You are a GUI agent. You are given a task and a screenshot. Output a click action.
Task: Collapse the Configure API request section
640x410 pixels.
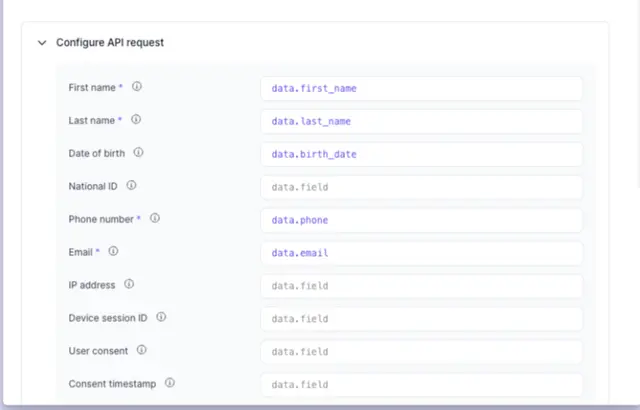coord(42,43)
